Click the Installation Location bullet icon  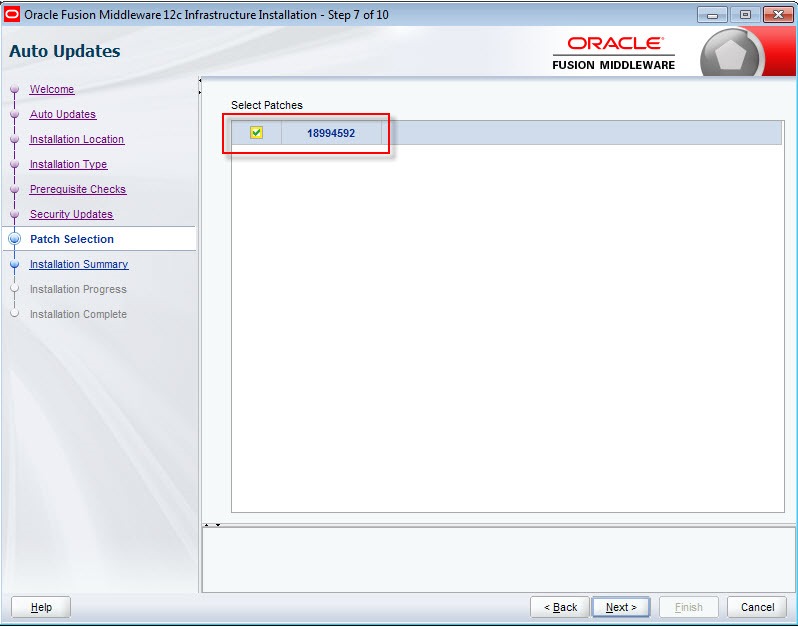(x=15, y=139)
